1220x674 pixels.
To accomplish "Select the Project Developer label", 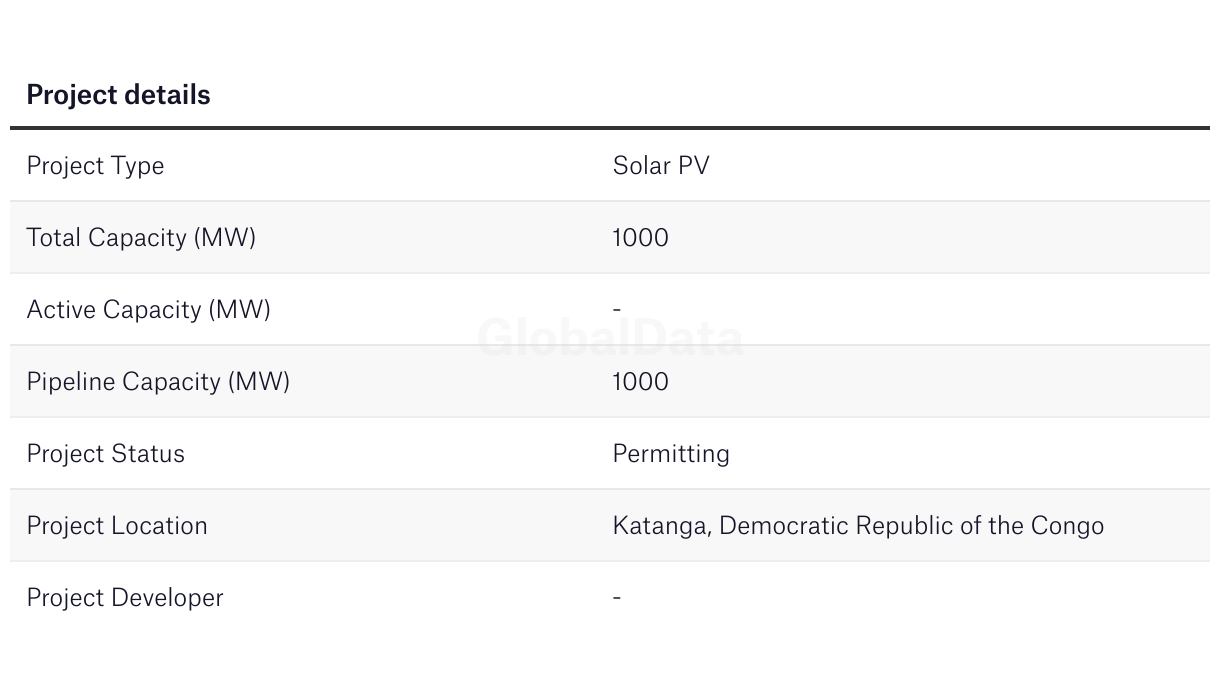I will click(x=125, y=598).
